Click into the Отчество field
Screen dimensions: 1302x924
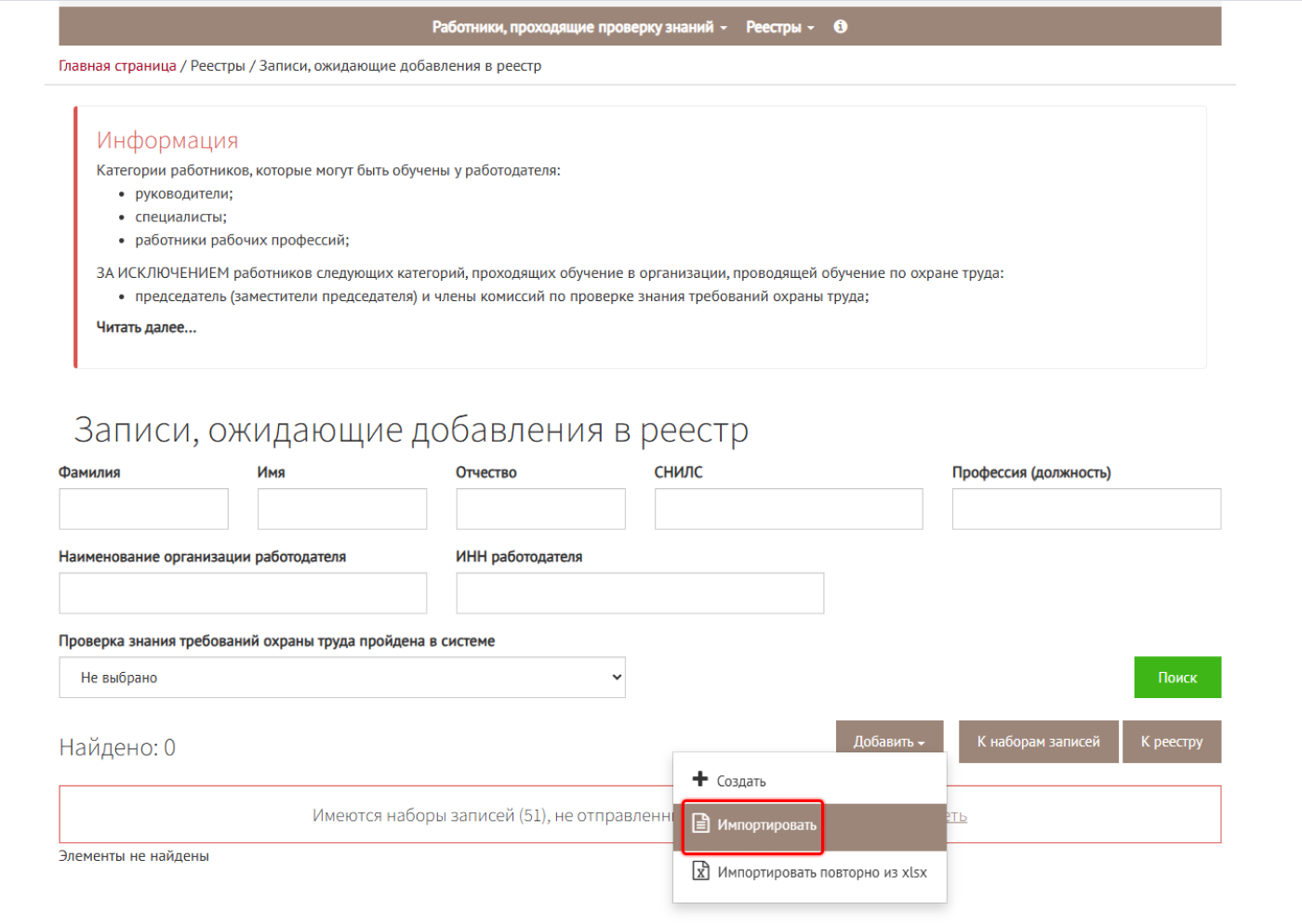click(x=540, y=508)
